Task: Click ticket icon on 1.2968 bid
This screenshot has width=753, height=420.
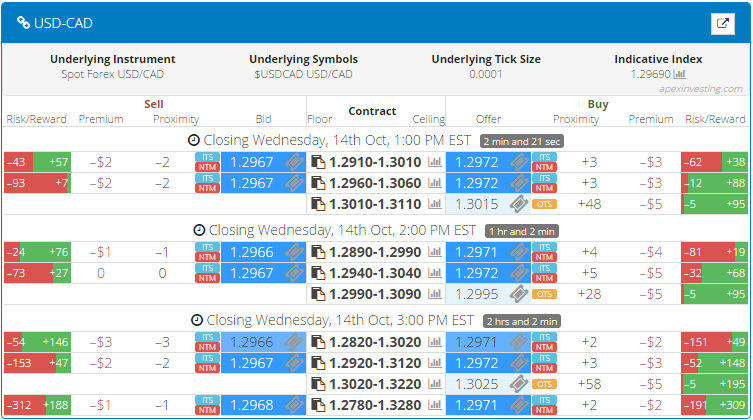Action: [x=294, y=405]
